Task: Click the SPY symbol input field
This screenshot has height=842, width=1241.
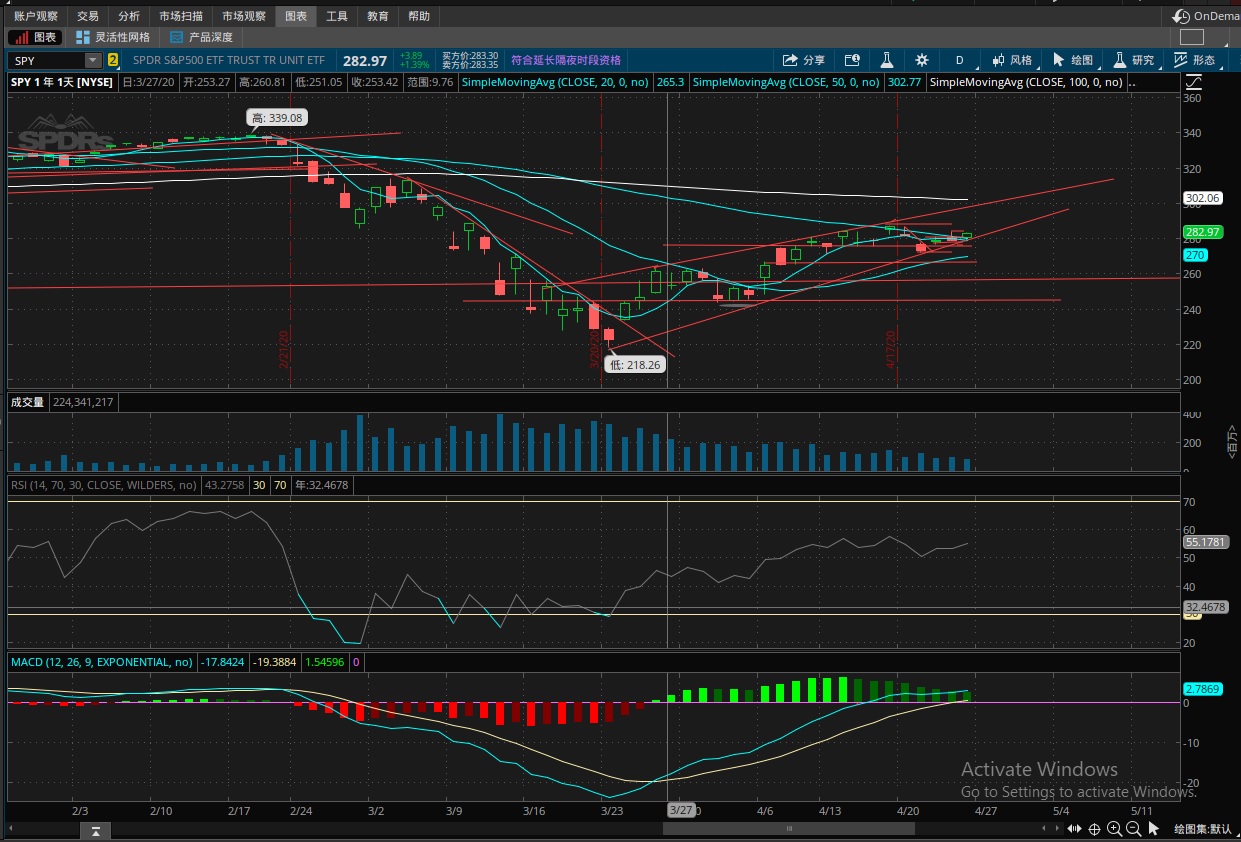Action: (47, 60)
